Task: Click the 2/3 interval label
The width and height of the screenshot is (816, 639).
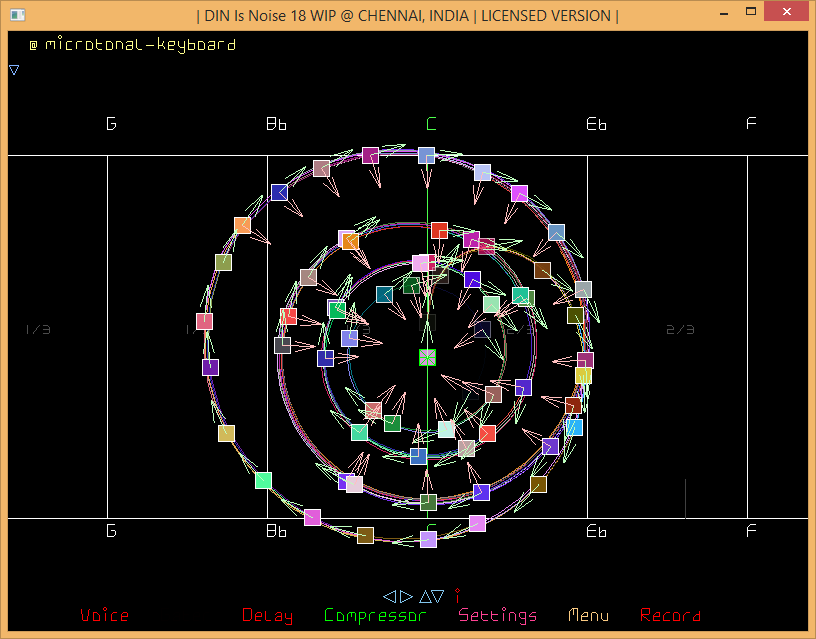Action: 680,329
